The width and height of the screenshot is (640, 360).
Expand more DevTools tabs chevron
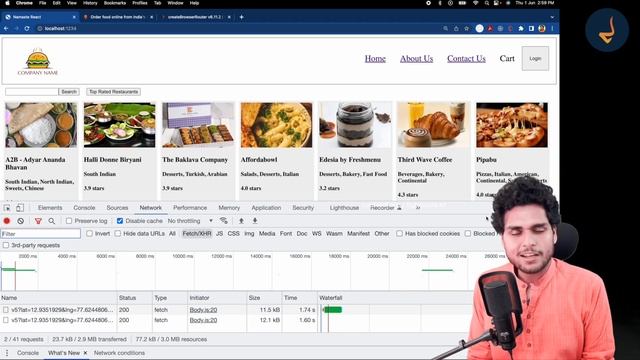pyautogui.click(x=418, y=208)
